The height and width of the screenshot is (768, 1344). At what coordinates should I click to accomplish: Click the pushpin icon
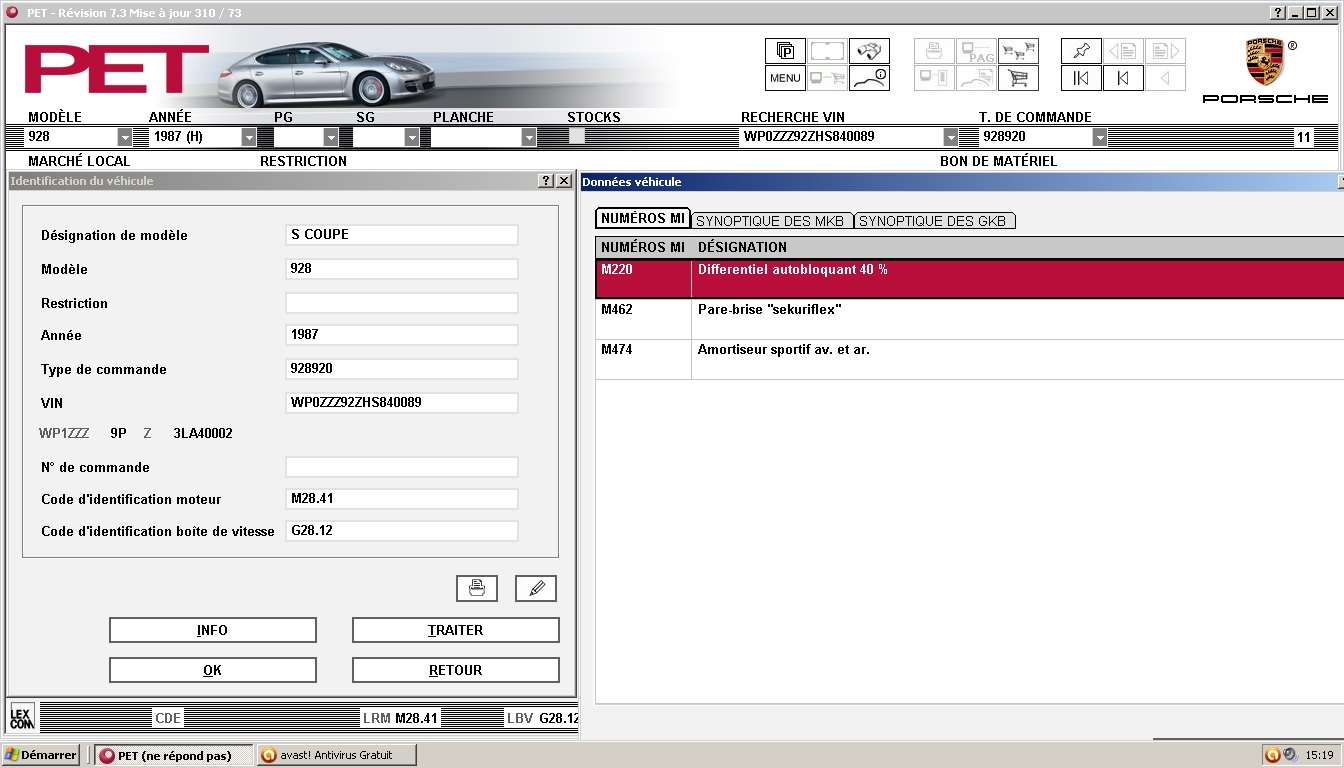(x=1081, y=51)
